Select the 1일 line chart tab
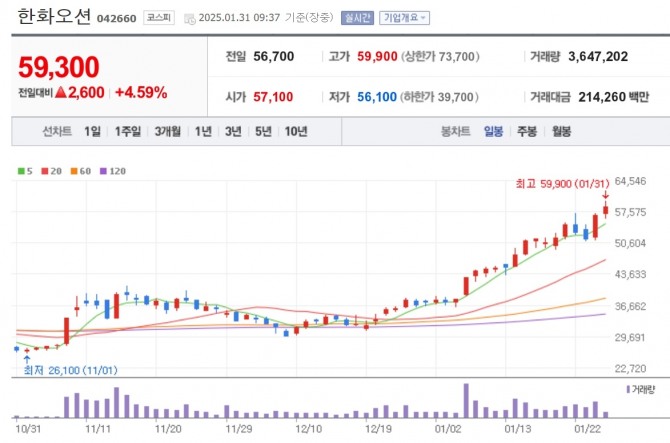 coord(92,132)
